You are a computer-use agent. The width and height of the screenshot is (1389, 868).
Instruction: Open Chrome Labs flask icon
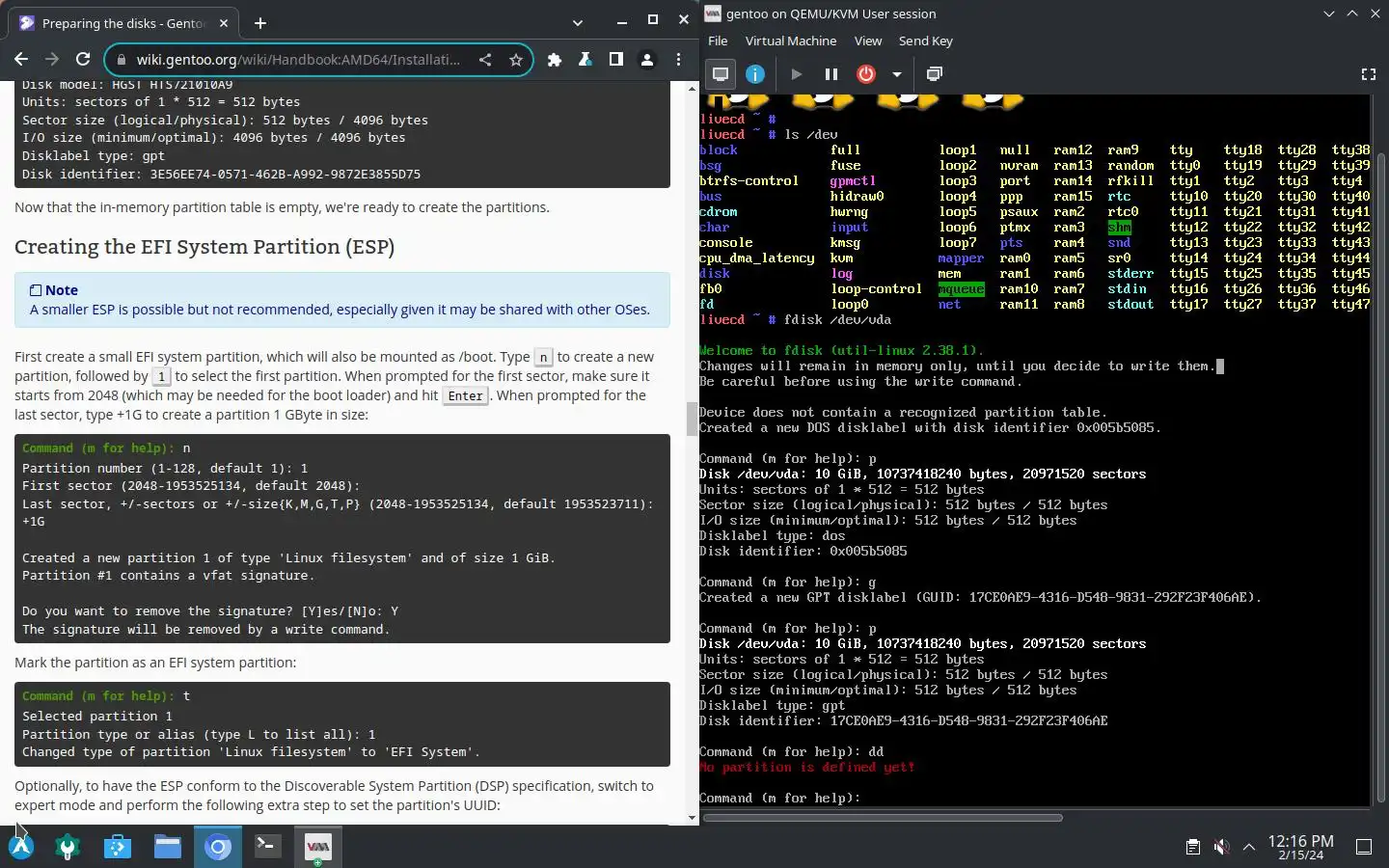click(x=586, y=60)
